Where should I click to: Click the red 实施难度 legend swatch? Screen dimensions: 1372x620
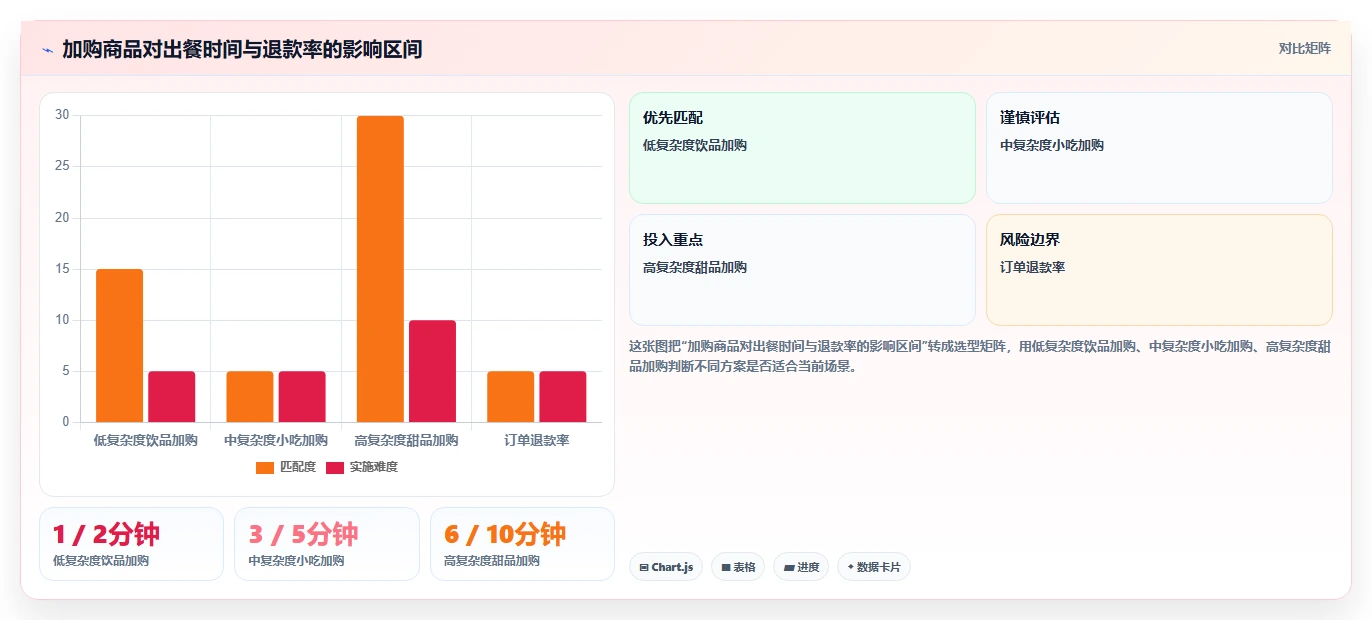click(335, 467)
